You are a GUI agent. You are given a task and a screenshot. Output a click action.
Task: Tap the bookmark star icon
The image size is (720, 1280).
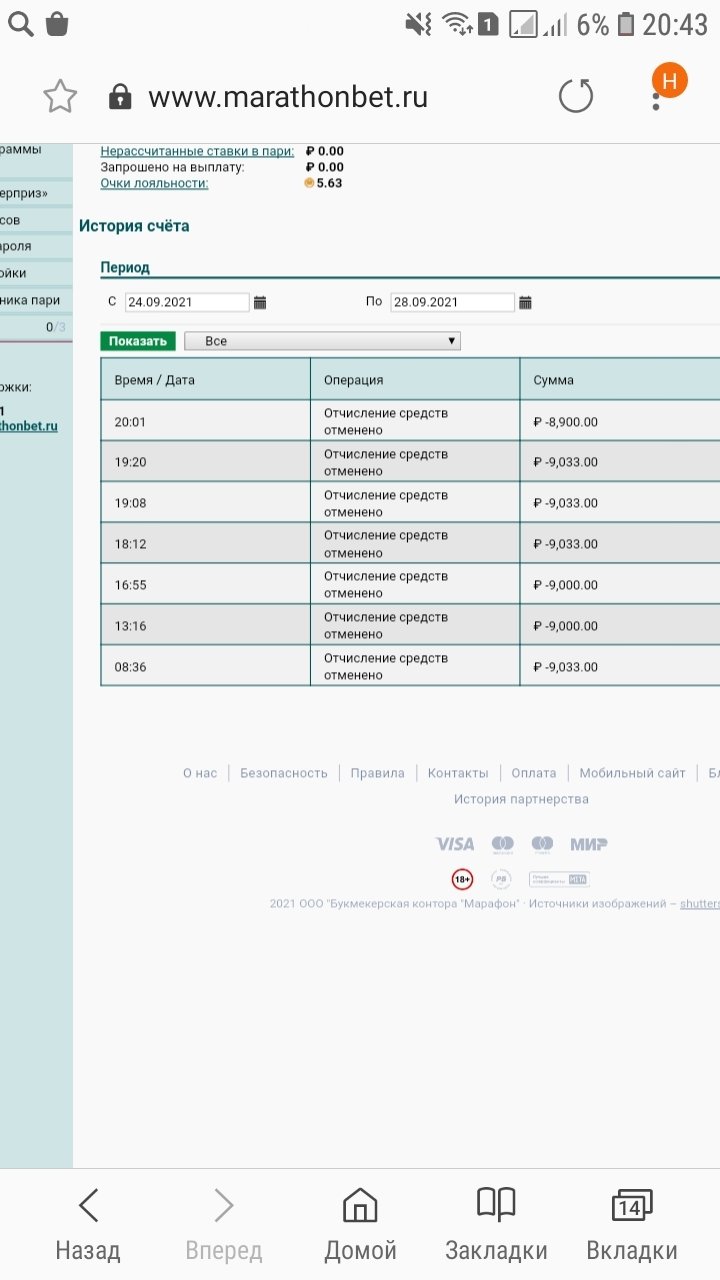(60, 97)
